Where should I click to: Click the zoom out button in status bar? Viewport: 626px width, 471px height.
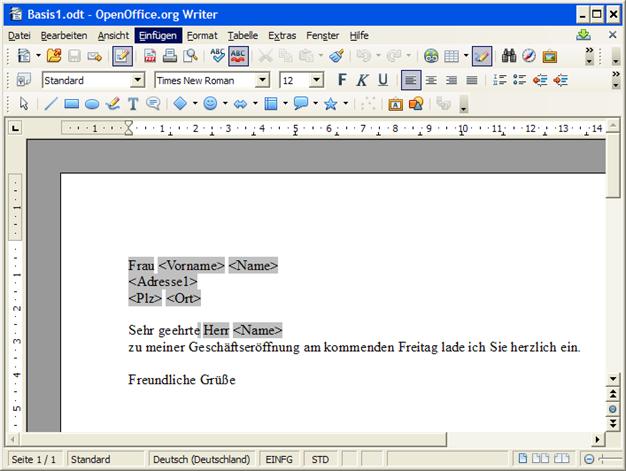589,459
